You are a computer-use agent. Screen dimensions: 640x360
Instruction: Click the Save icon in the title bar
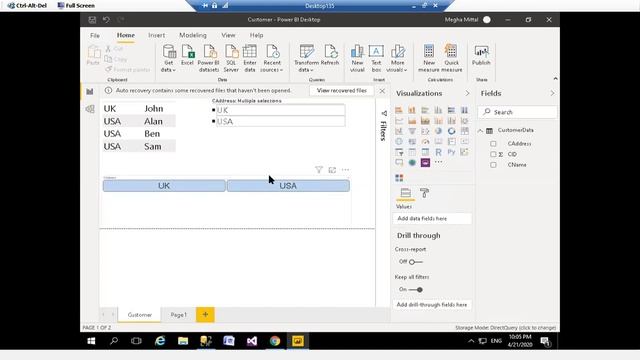(92, 20)
